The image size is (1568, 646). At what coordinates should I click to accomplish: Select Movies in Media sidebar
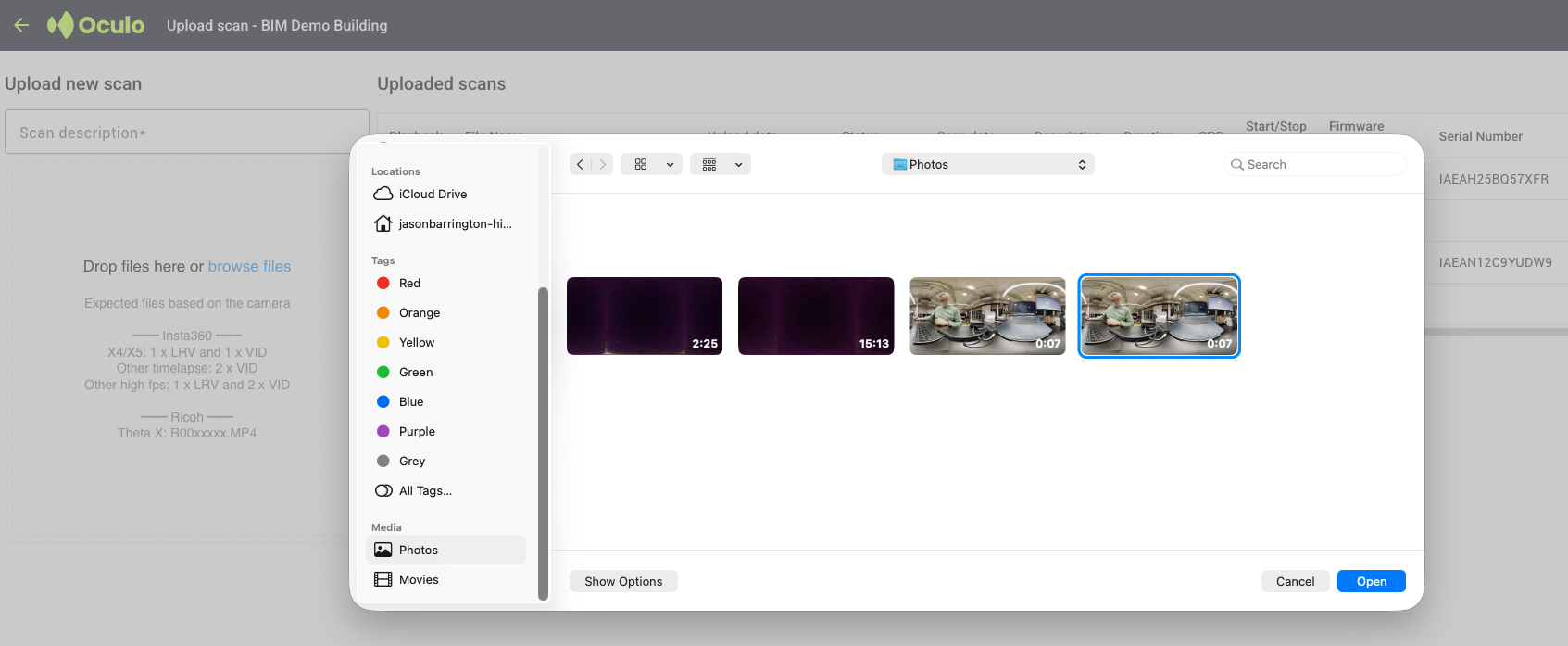(x=419, y=579)
